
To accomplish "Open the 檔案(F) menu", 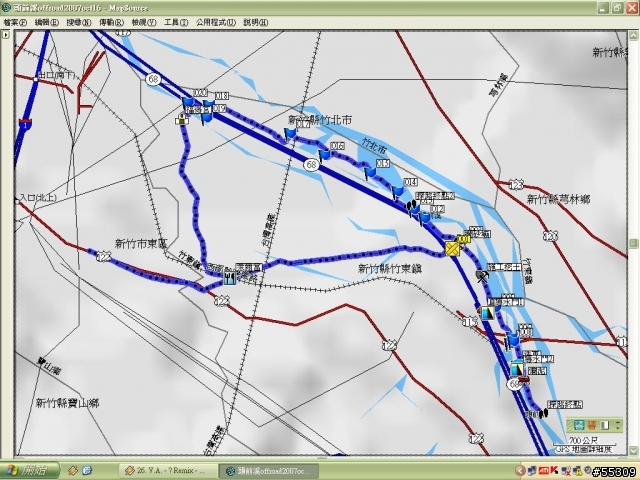I will 15,22.
